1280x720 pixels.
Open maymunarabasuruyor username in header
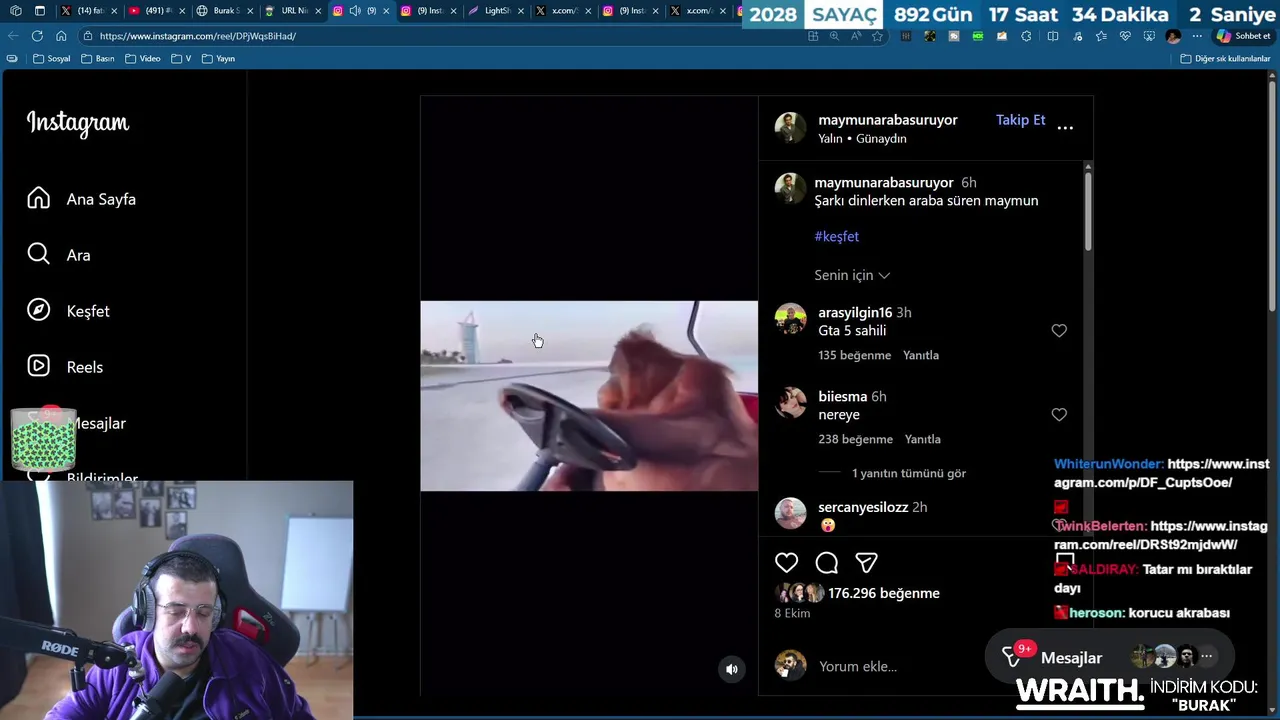(x=888, y=120)
